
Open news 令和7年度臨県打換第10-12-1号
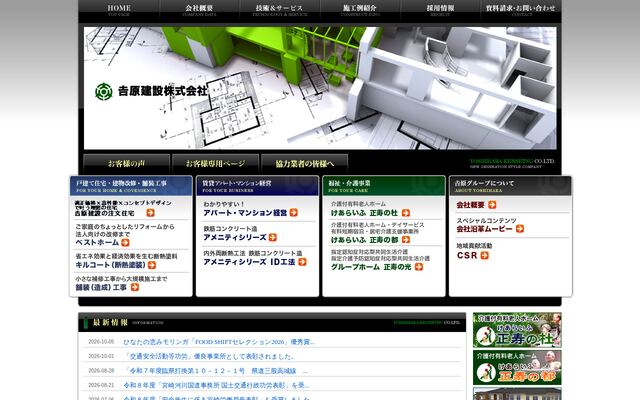pos(216,371)
